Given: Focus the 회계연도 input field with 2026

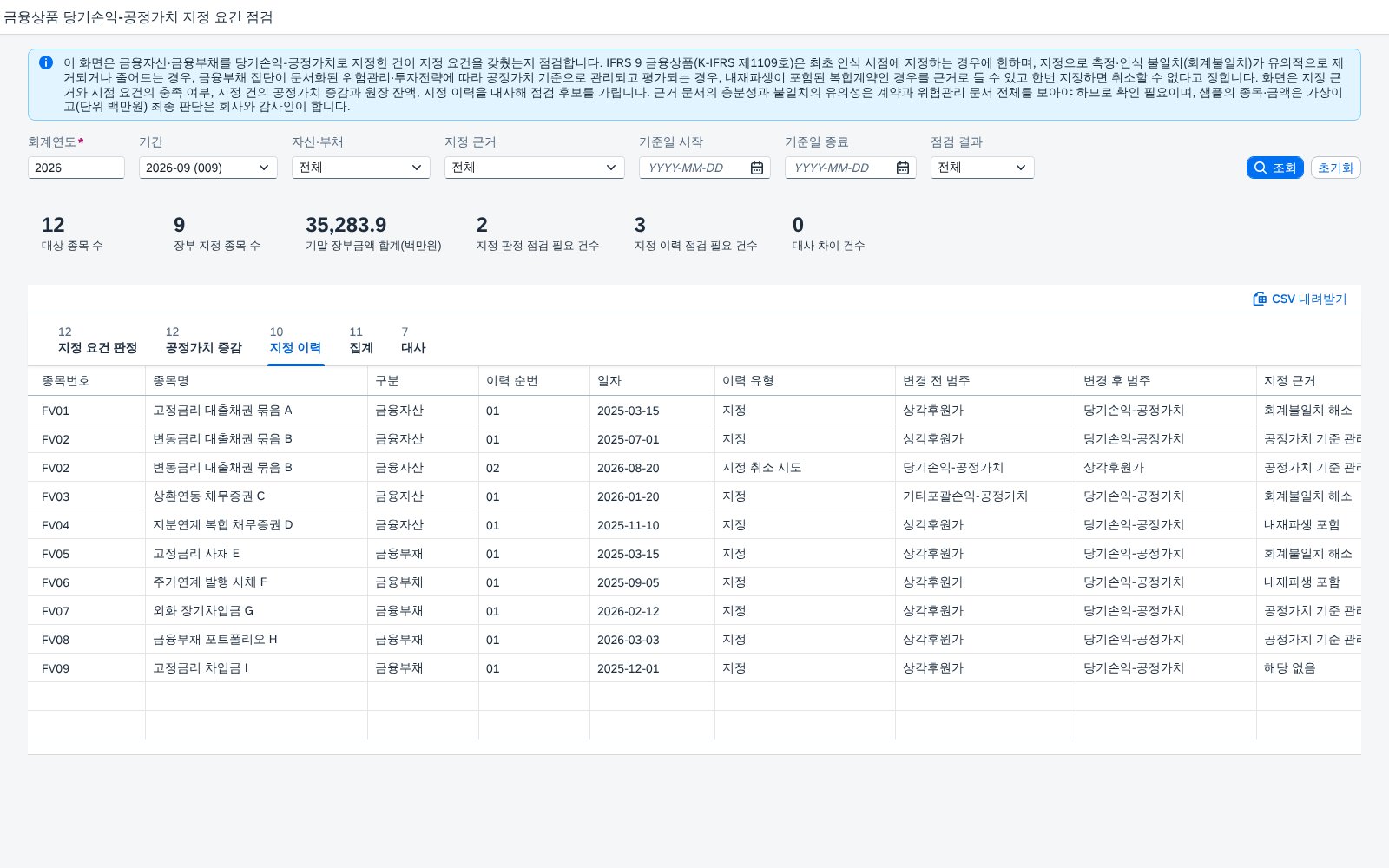Looking at the screenshot, I should (x=76, y=168).
